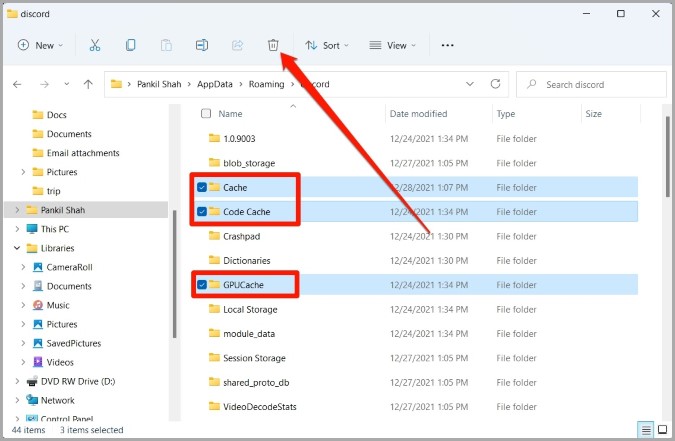
Task: Click Roaming in the address path
Action: tap(266, 84)
